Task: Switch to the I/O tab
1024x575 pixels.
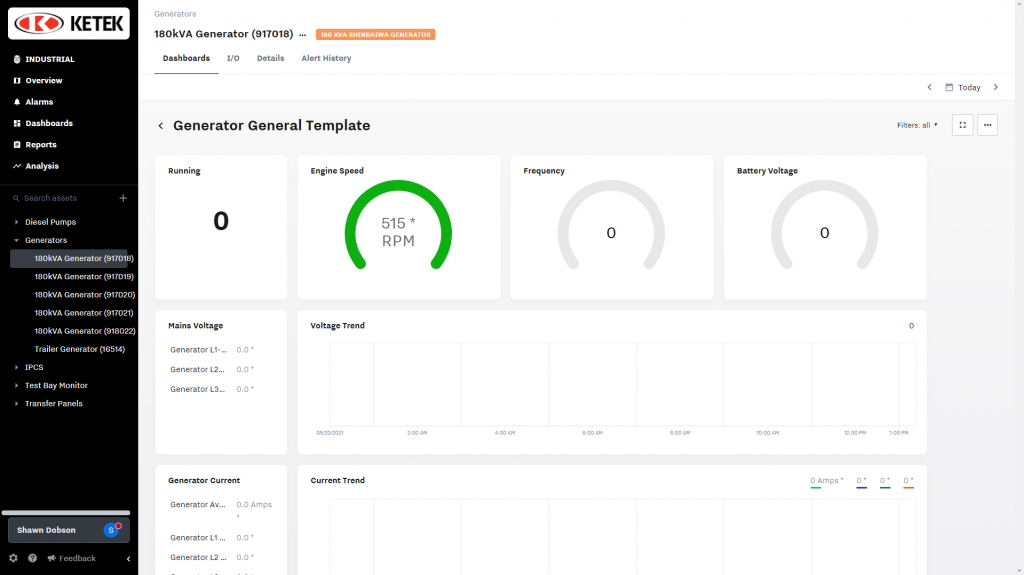Action: (233, 58)
